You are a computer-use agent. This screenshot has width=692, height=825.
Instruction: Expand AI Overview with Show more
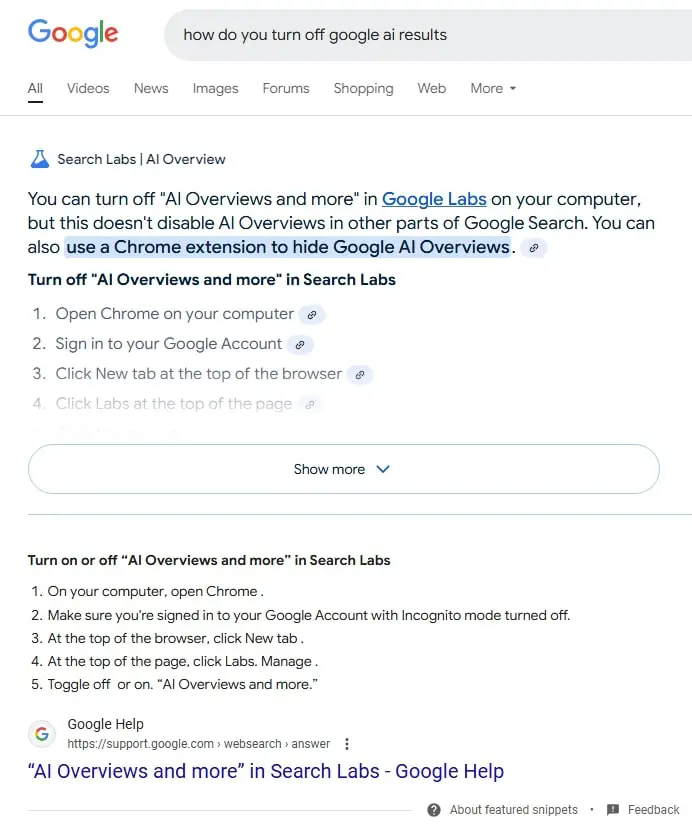[x=344, y=469]
